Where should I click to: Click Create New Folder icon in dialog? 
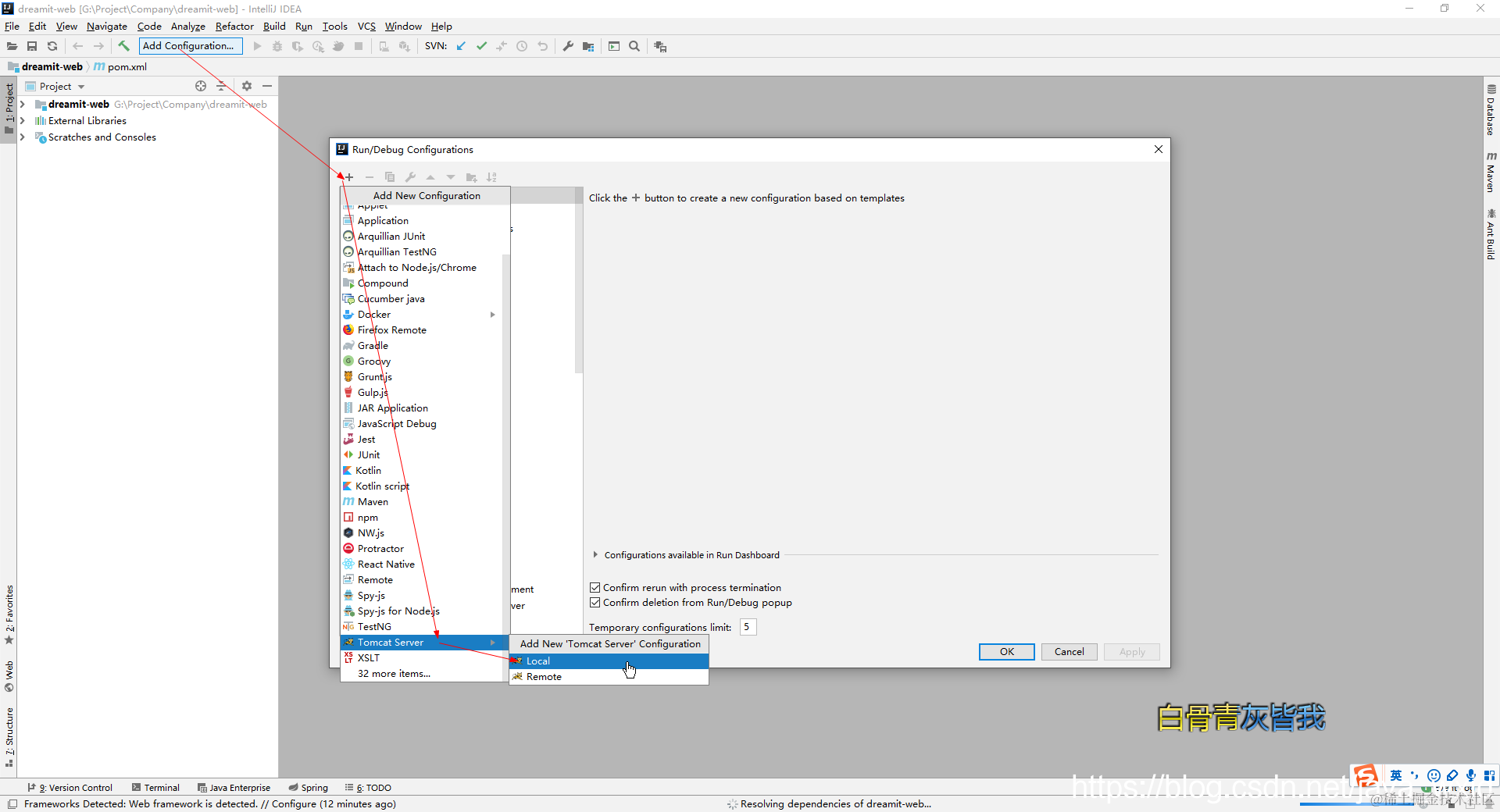(471, 177)
